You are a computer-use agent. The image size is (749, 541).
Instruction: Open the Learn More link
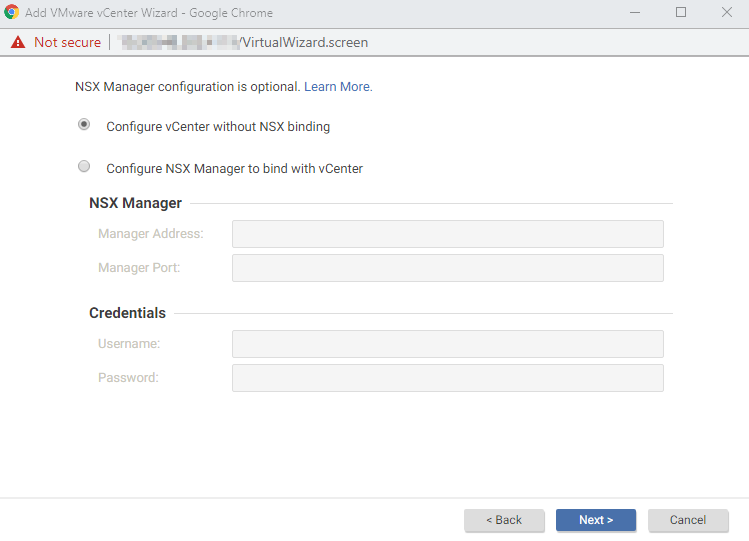click(x=338, y=87)
